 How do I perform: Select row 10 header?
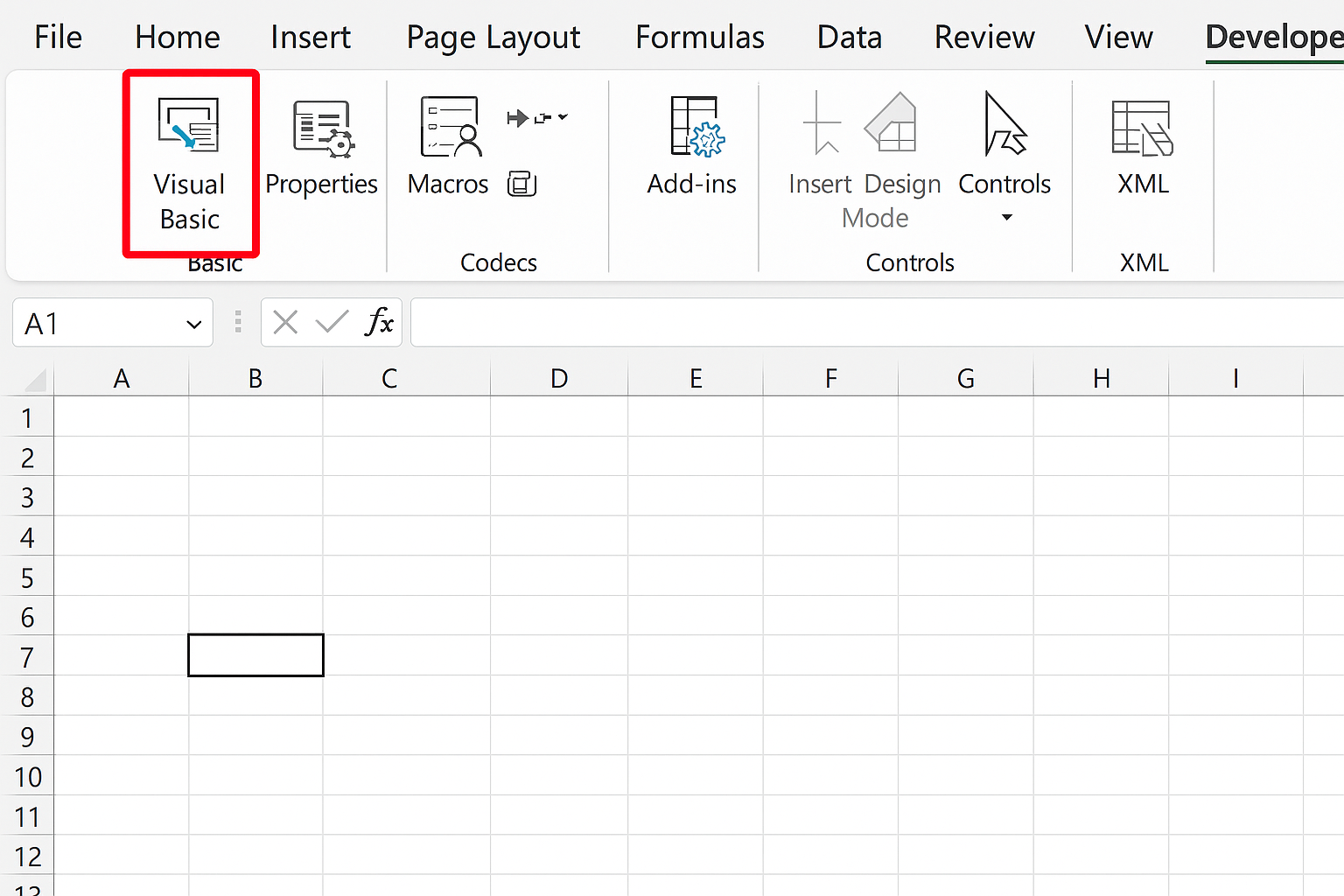(28, 777)
